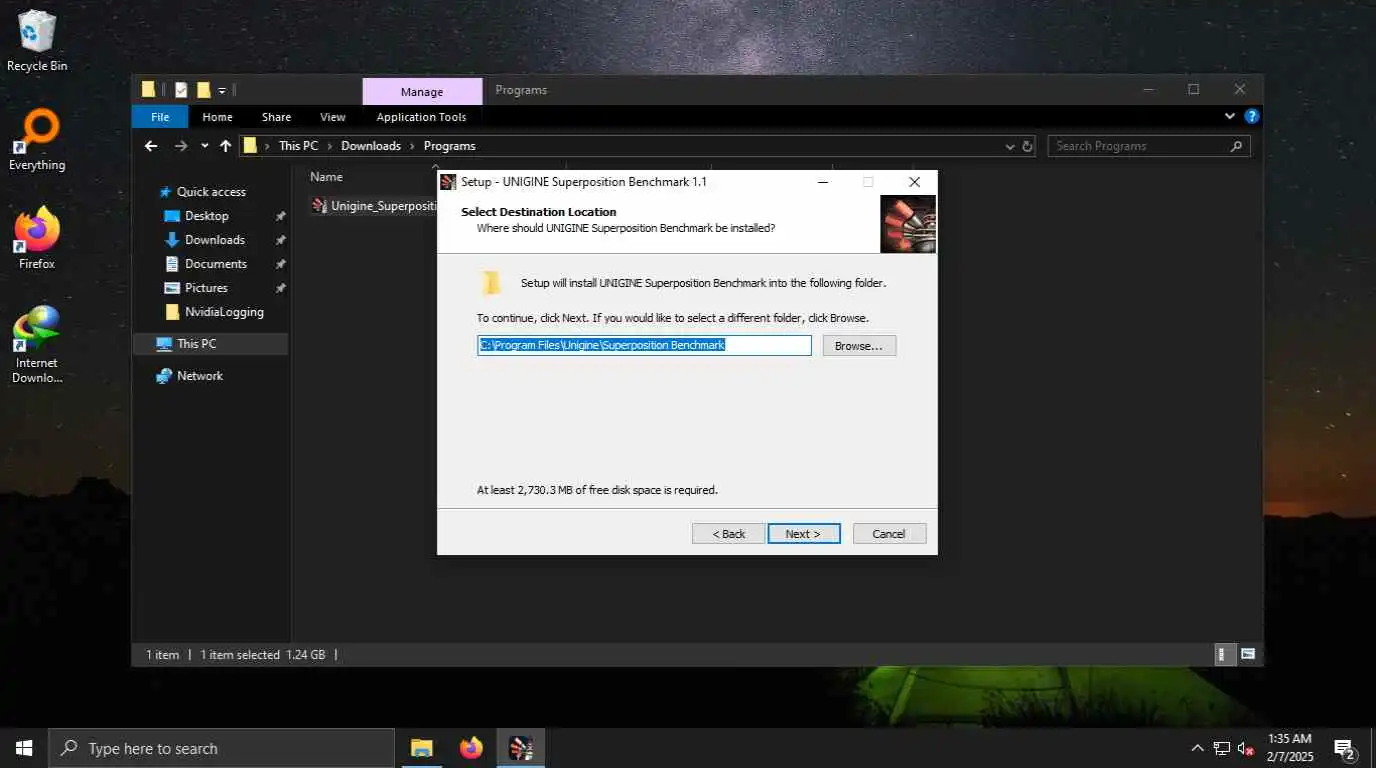This screenshot has height=768, width=1376.
Task: Expand the address bar history dropdown
Action: [1009, 146]
